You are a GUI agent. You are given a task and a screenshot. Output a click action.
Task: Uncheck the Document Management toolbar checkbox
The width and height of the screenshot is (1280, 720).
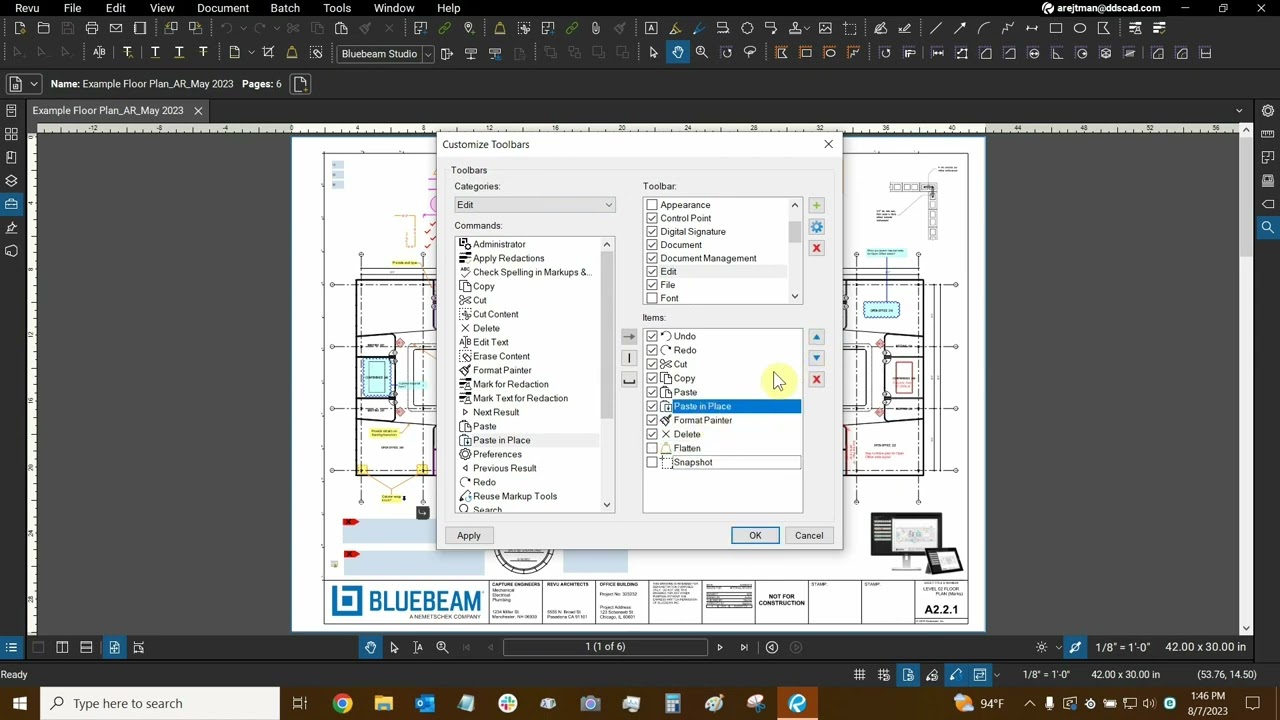tap(652, 258)
